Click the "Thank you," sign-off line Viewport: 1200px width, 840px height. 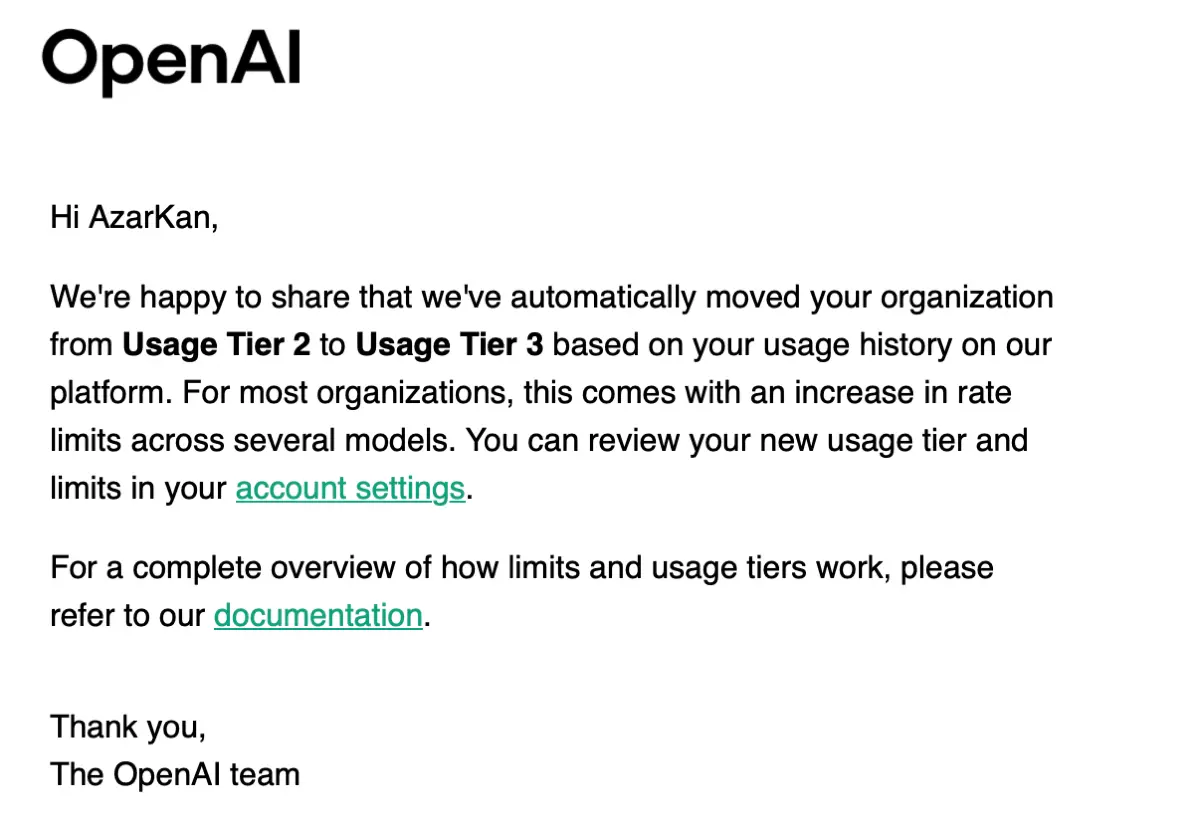click(128, 726)
